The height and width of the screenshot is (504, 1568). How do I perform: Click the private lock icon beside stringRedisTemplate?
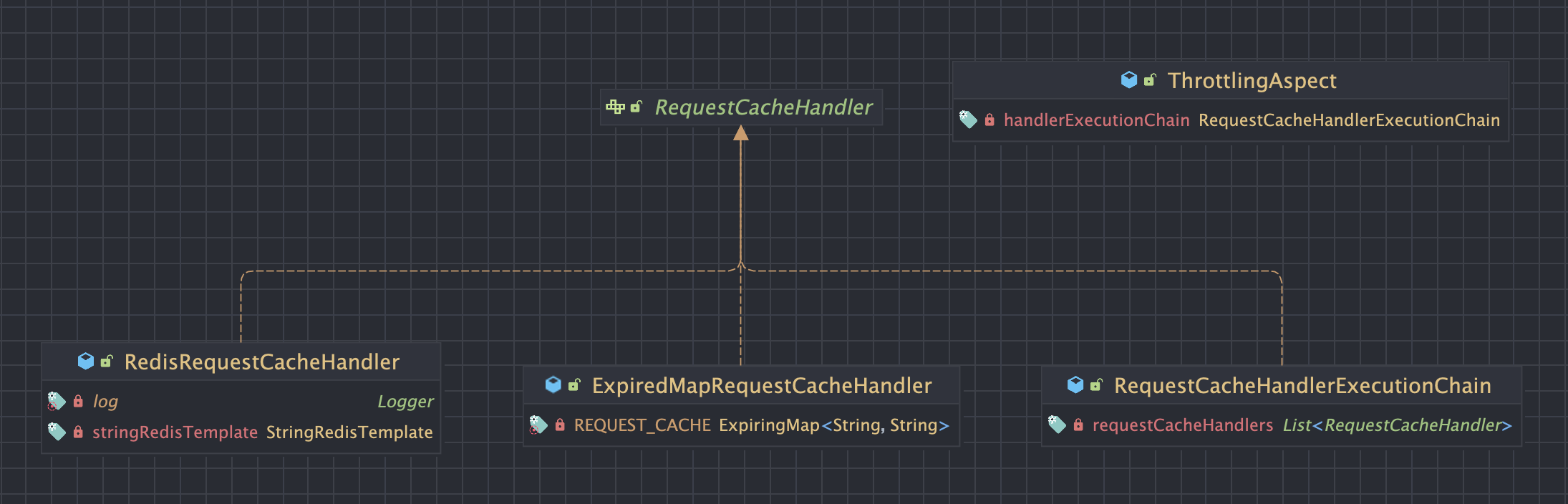78,432
